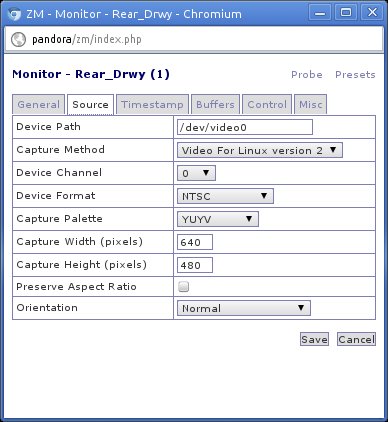Maximize the Chromium window

click(346, 13)
